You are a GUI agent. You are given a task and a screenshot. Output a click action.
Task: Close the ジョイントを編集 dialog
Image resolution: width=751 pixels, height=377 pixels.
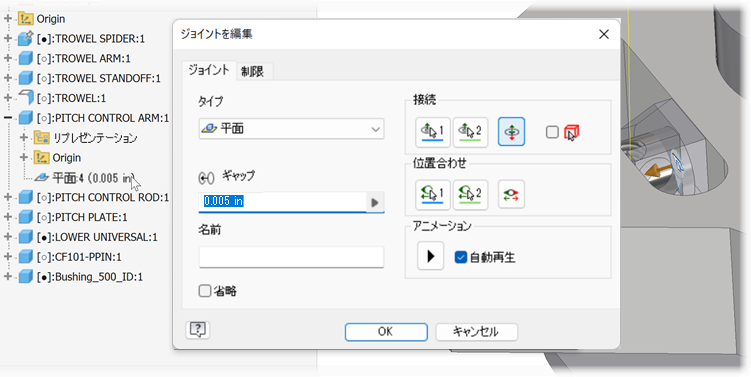point(603,34)
